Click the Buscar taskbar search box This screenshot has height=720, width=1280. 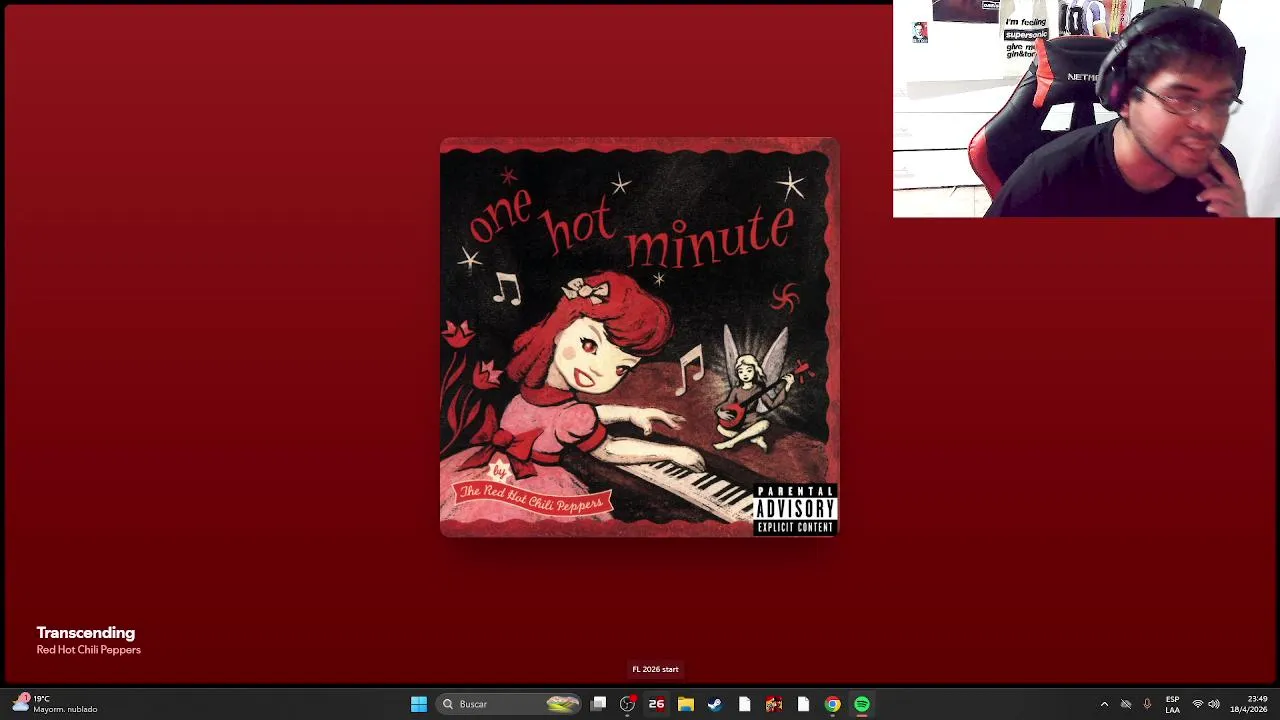point(510,704)
